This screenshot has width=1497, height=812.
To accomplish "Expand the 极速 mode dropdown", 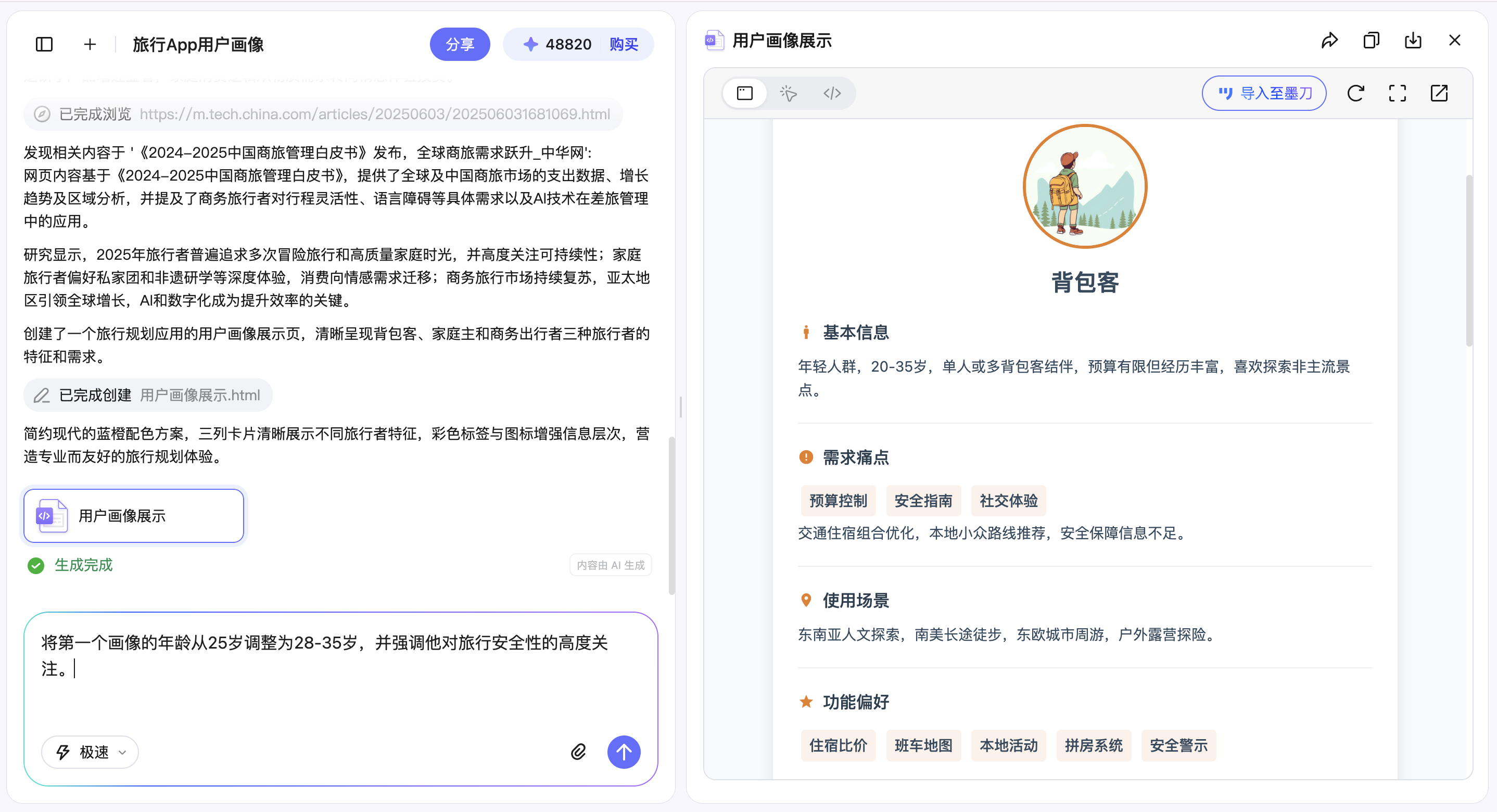I will (x=90, y=752).
